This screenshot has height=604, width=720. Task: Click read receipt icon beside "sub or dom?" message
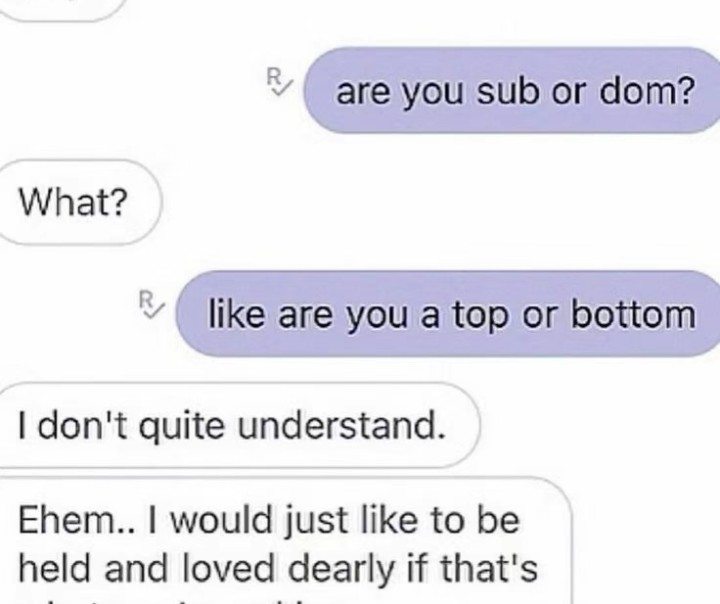click(278, 81)
